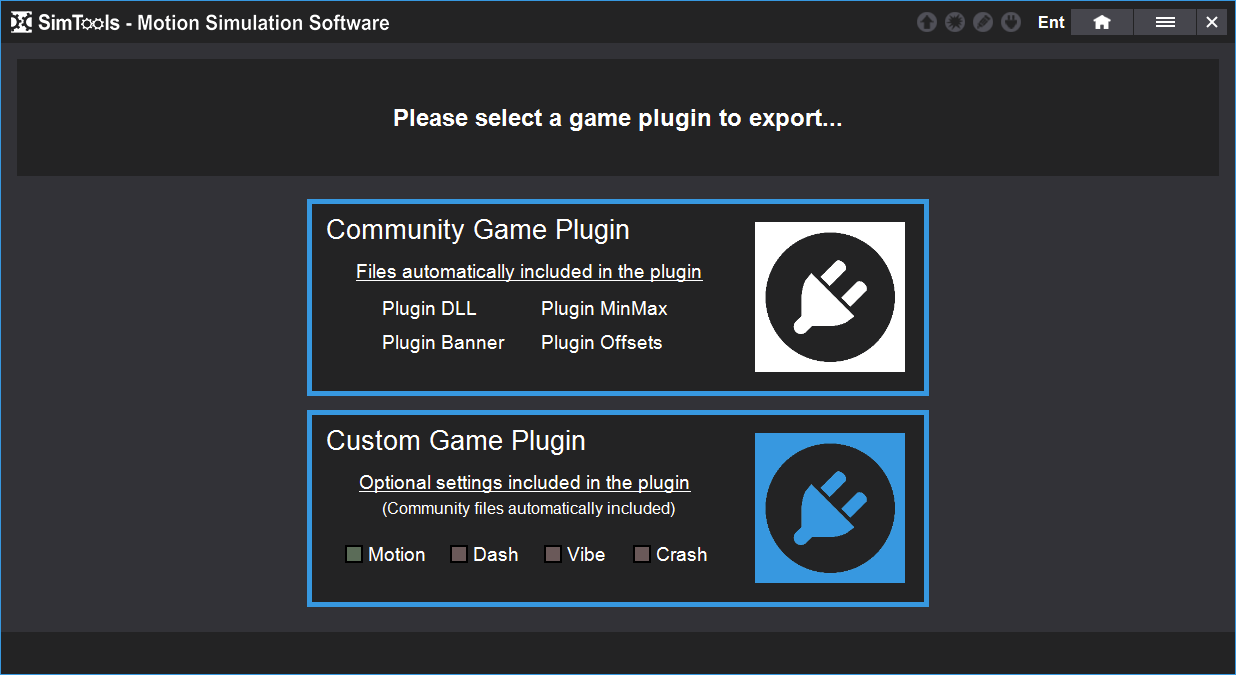Enable the Vibe checkbox
The image size is (1236, 675).
(552, 554)
